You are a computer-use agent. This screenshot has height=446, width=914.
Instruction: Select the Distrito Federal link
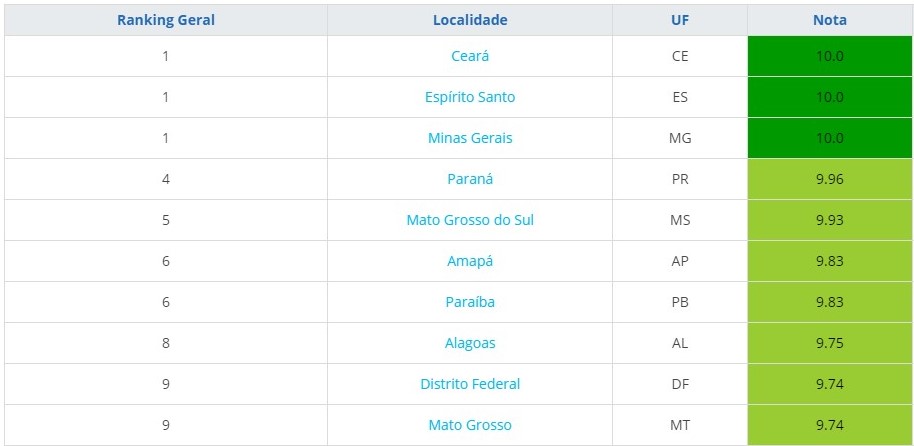tap(470, 384)
